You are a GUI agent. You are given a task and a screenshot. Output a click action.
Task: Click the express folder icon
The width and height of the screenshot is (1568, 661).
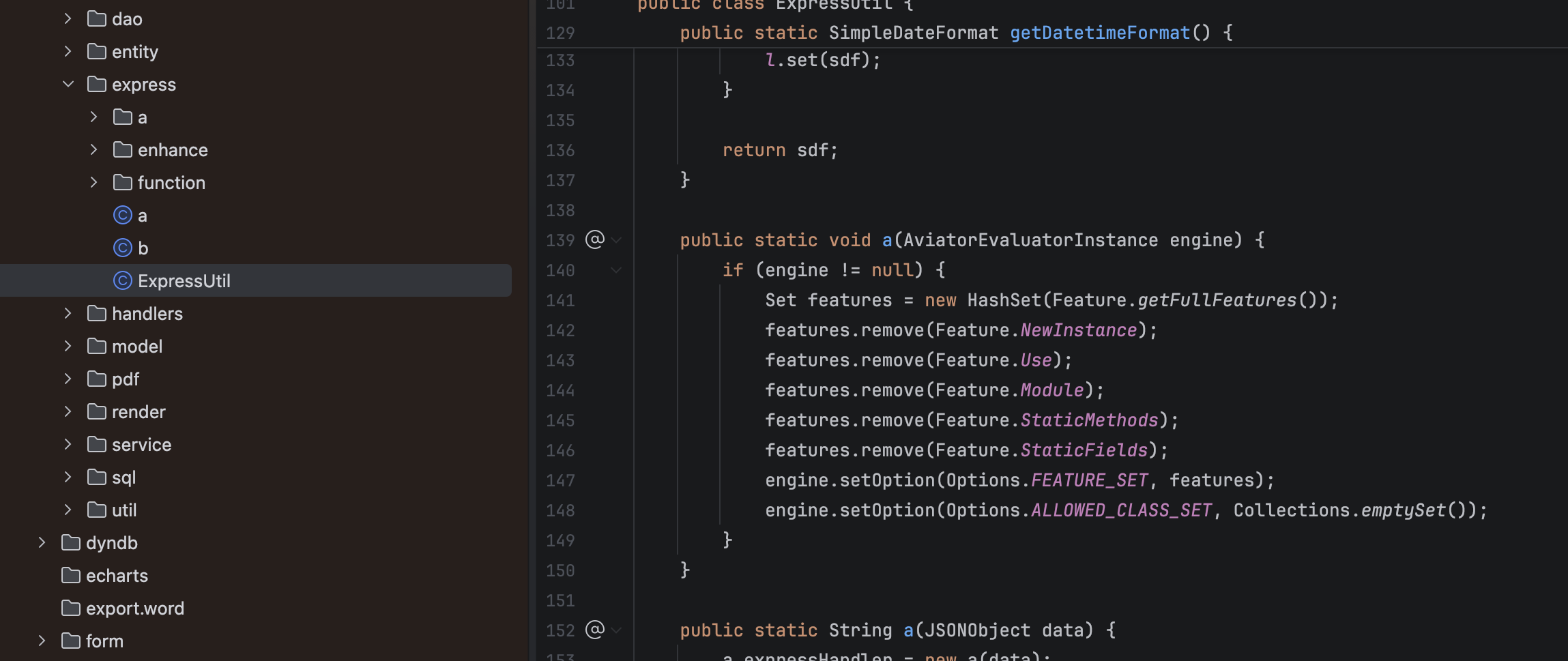click(97, 84)
